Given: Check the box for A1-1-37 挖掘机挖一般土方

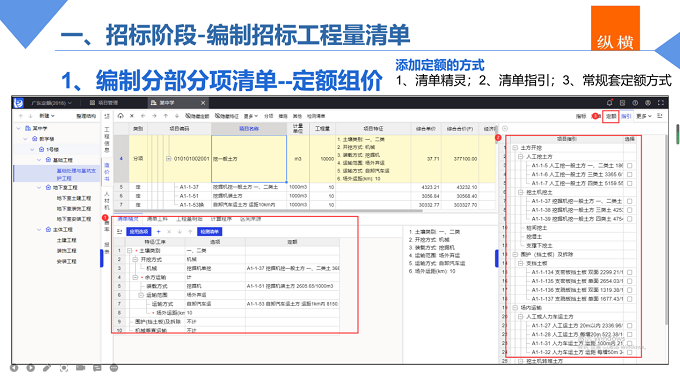Looking at the screenshot, I should (x=629, y=201).
